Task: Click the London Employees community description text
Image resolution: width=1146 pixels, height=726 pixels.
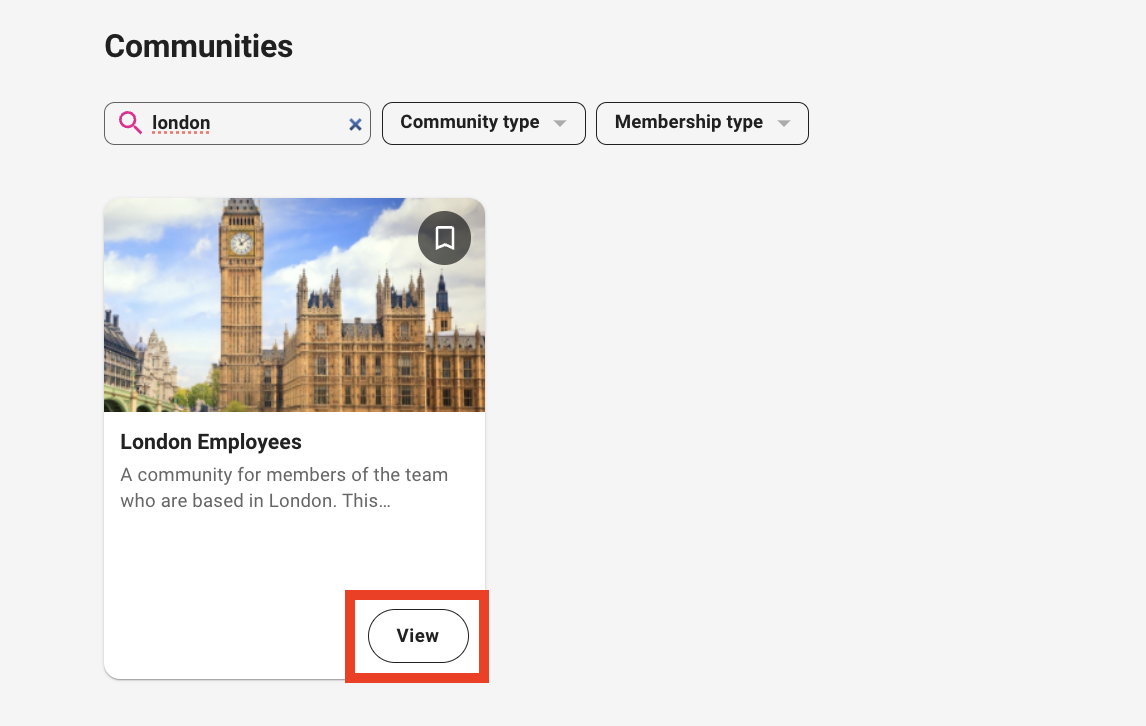Action: pos(284,487)
